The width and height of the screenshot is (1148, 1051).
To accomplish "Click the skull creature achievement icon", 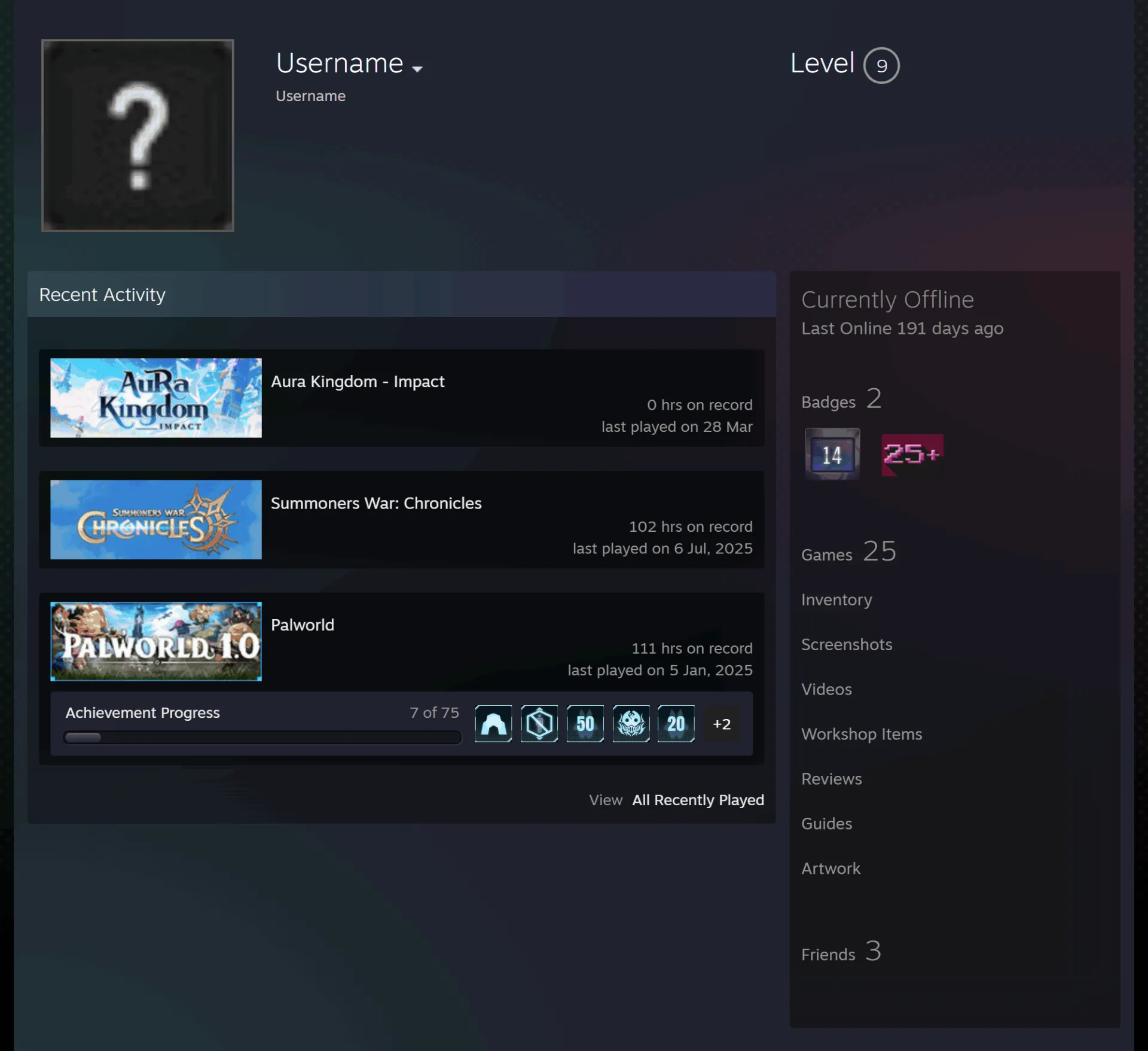I will click(631, 724).
